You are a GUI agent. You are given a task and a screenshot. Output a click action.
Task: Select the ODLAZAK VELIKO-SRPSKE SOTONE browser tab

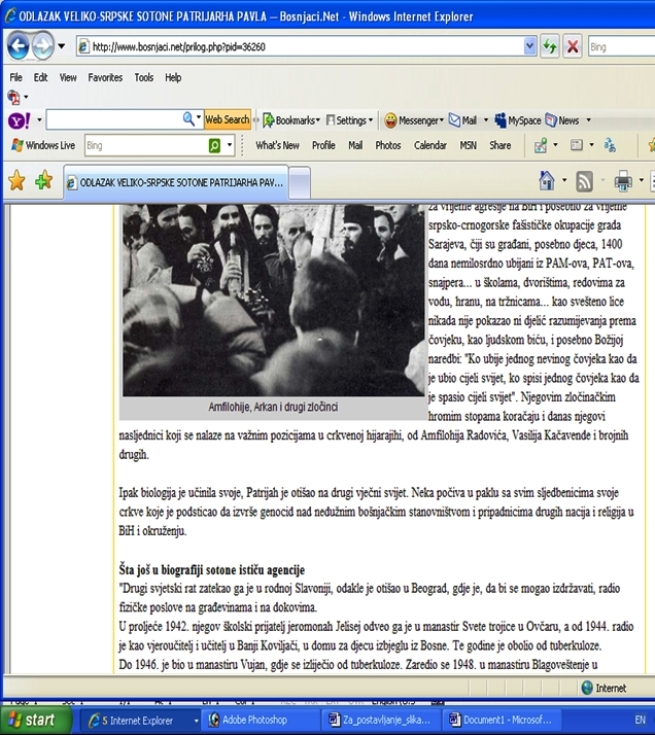pyautogui.click(x=176, y=183)
